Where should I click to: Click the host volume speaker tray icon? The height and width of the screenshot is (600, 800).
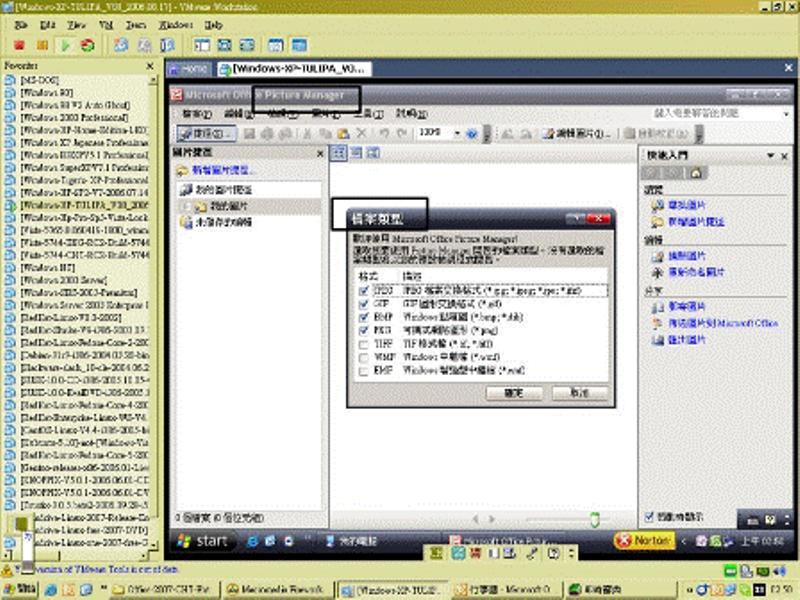pos(779,571)
